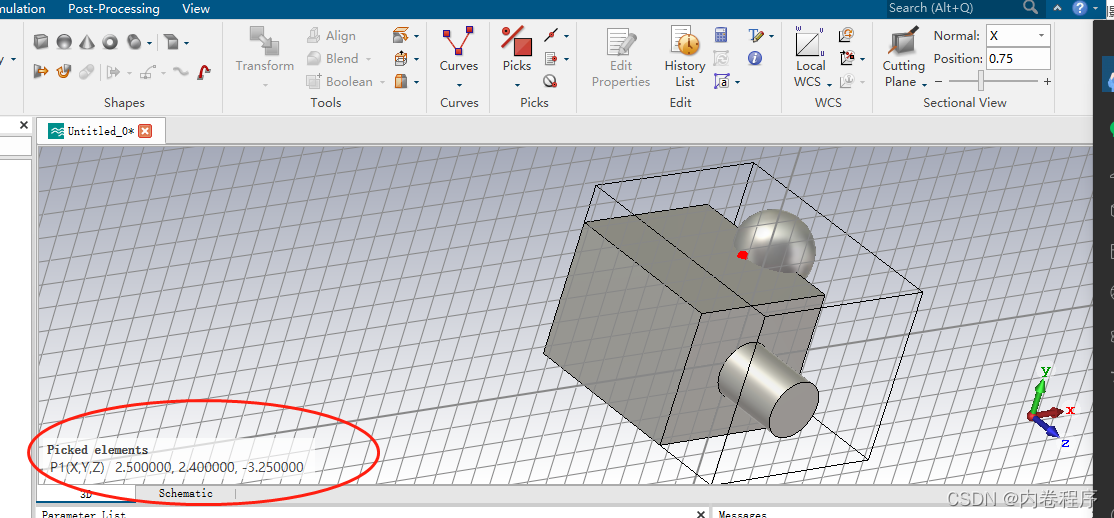Viewport: 1114px width, 518px height.
Task: Click the Sectional View position slider handle
Action: point(981,81)
